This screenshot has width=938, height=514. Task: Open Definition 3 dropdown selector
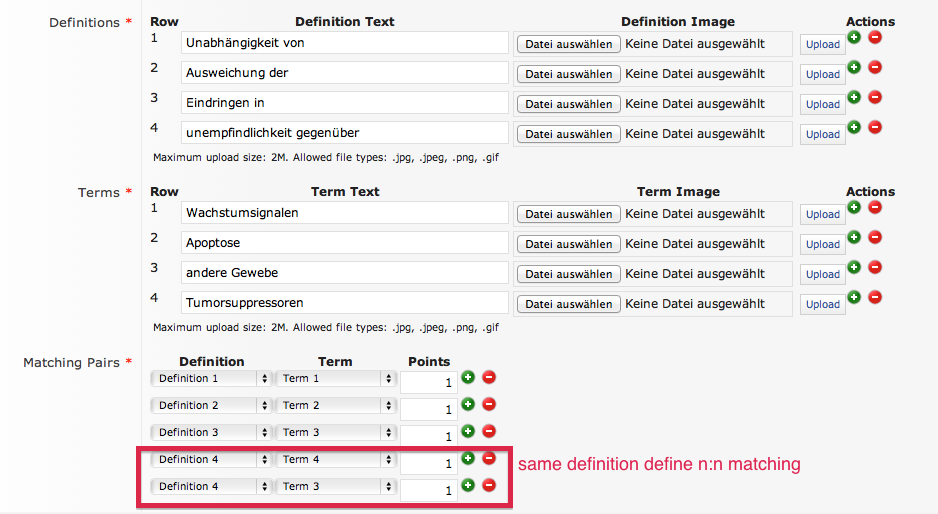pyautogui.click(x=211, y=433)
